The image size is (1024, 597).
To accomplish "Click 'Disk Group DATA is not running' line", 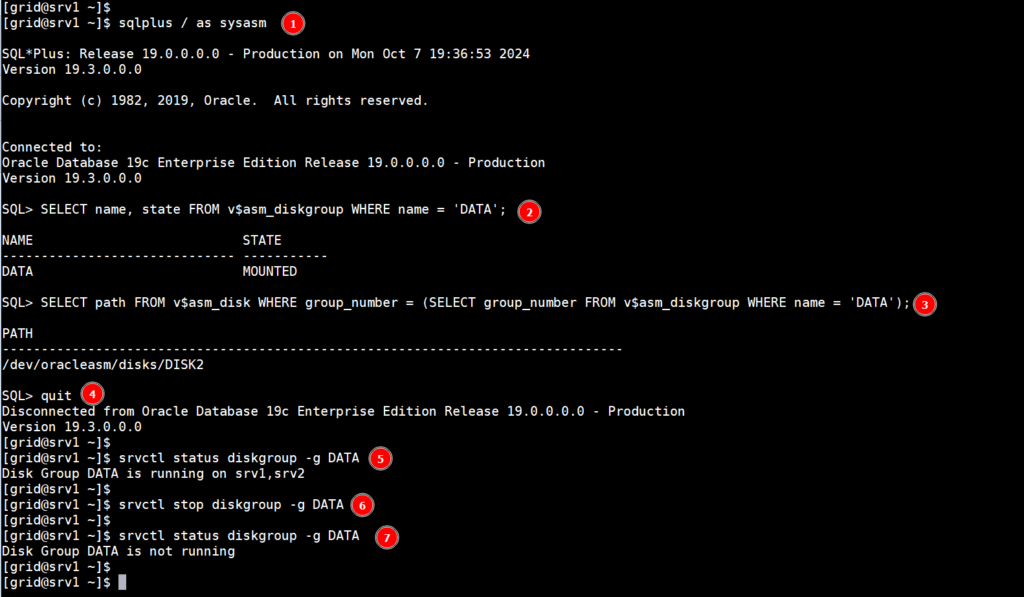I will tap(119, 551).
